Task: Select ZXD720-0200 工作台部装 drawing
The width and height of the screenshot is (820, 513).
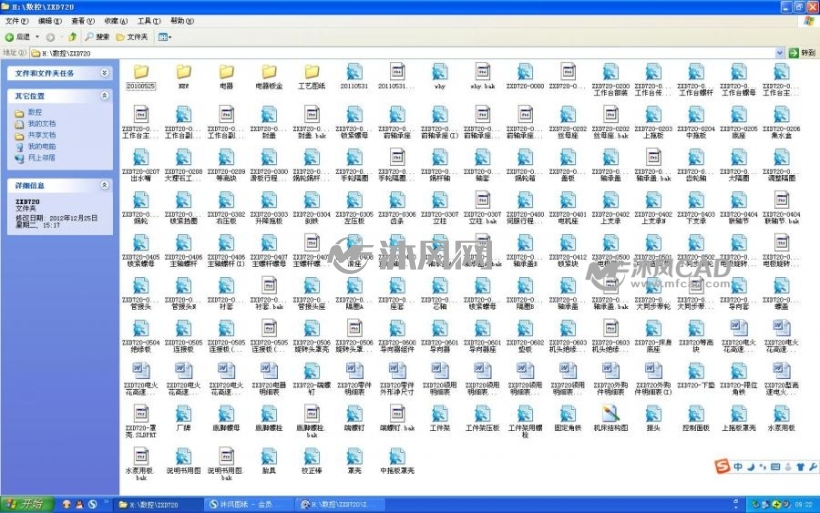Action: click(611, 80)
